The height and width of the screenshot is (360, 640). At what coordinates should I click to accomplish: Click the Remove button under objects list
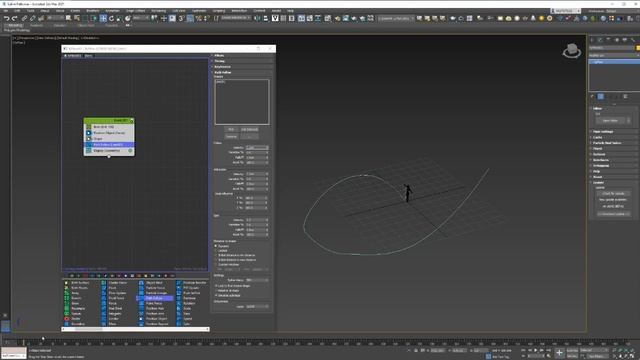(x=231, y=136)
